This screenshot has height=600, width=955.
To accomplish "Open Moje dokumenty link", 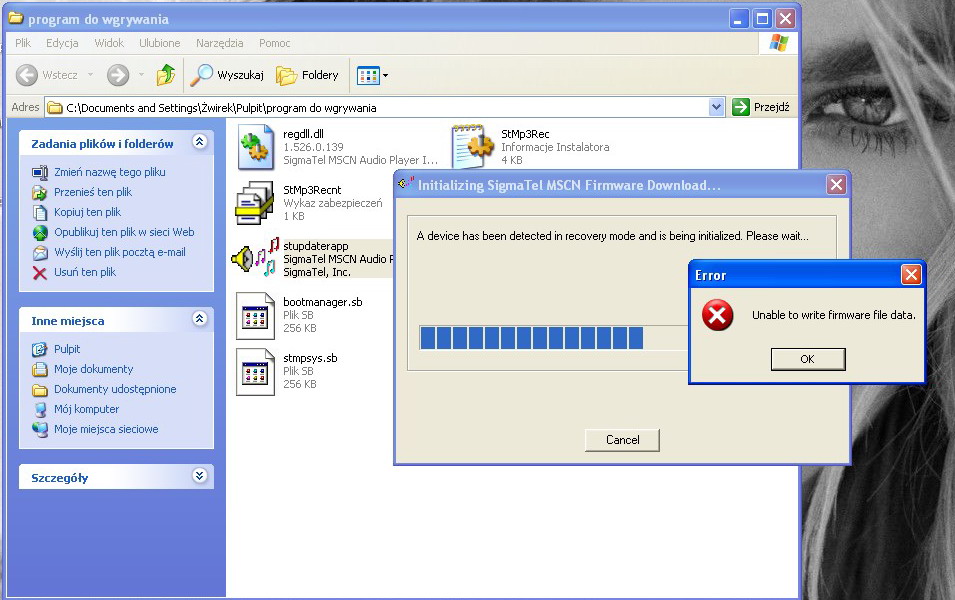I will tap(93, 369).
